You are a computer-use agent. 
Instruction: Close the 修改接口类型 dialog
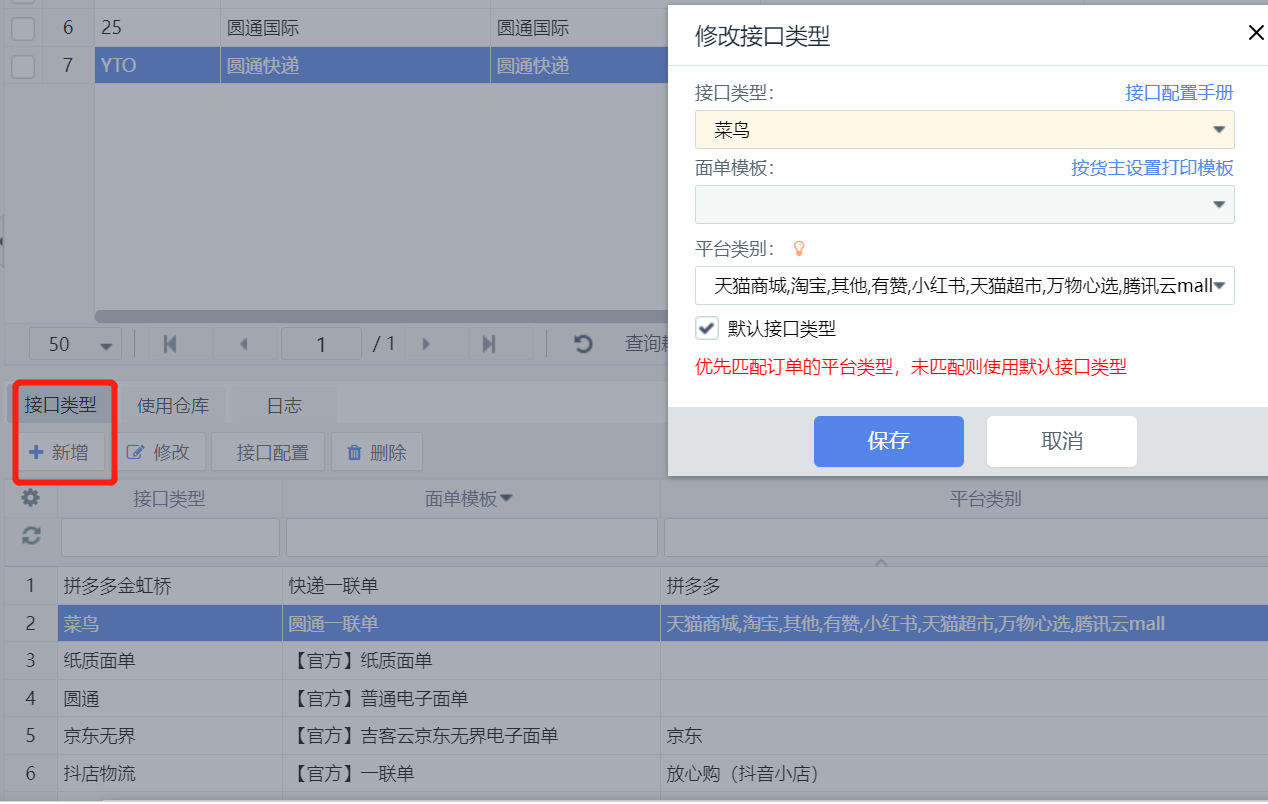[x=1256, y=33]
